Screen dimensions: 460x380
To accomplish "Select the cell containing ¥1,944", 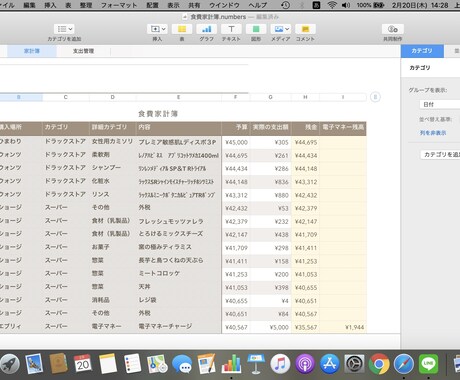I will click(x=343, y=327).
